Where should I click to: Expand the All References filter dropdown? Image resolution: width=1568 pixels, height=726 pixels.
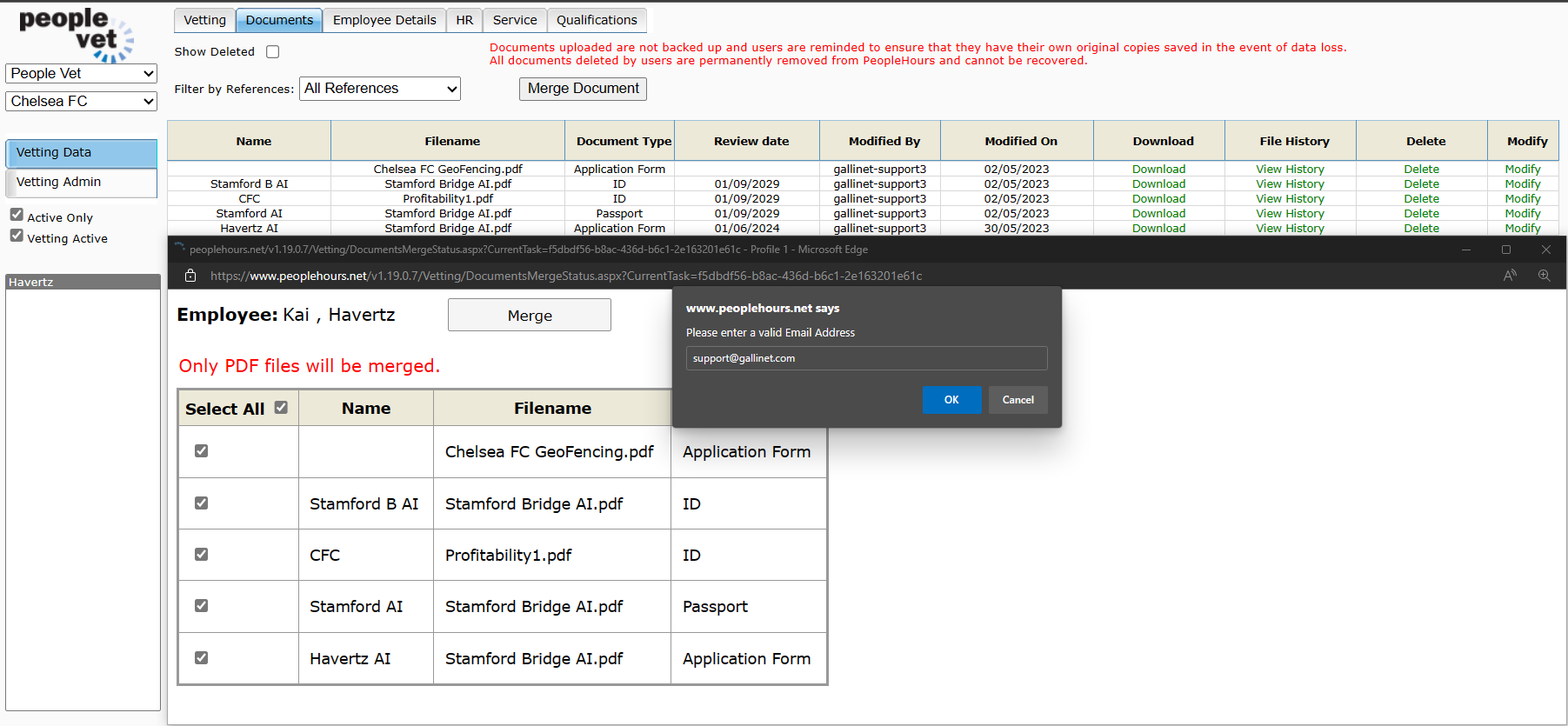tap(379, 89)
